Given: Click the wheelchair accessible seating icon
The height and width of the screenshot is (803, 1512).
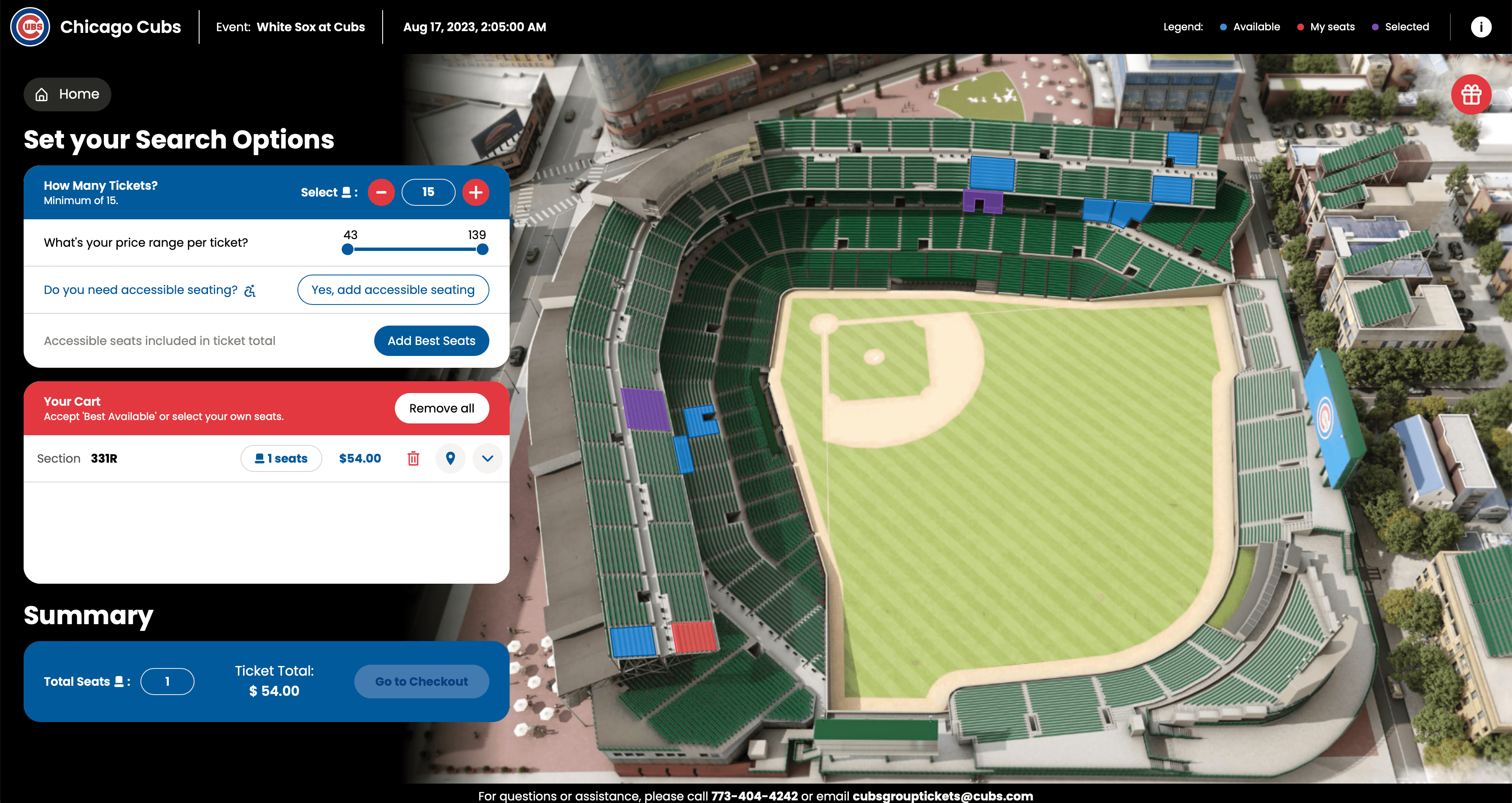Looking at the screenshot, I should tap(250, 291).
